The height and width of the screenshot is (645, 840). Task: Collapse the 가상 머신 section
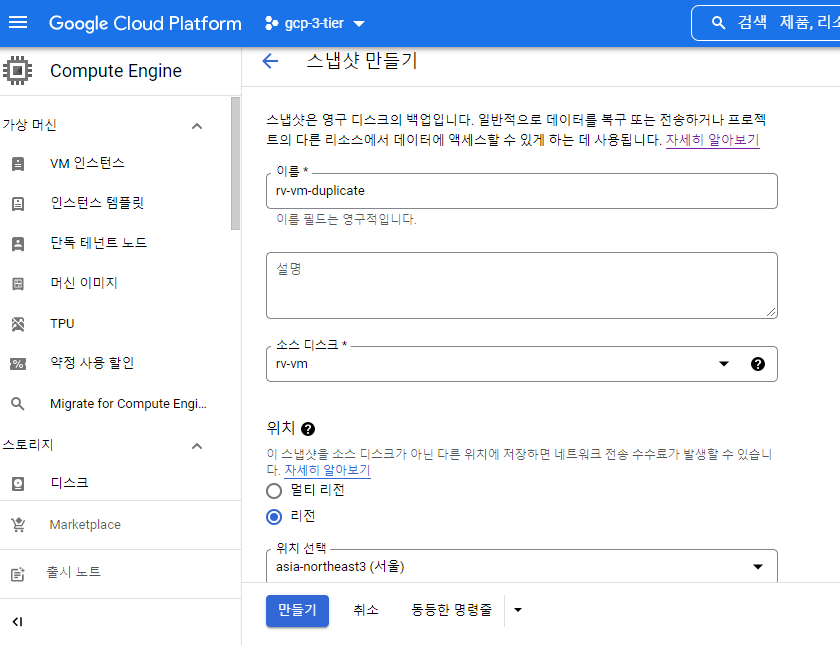coord(197,126)
